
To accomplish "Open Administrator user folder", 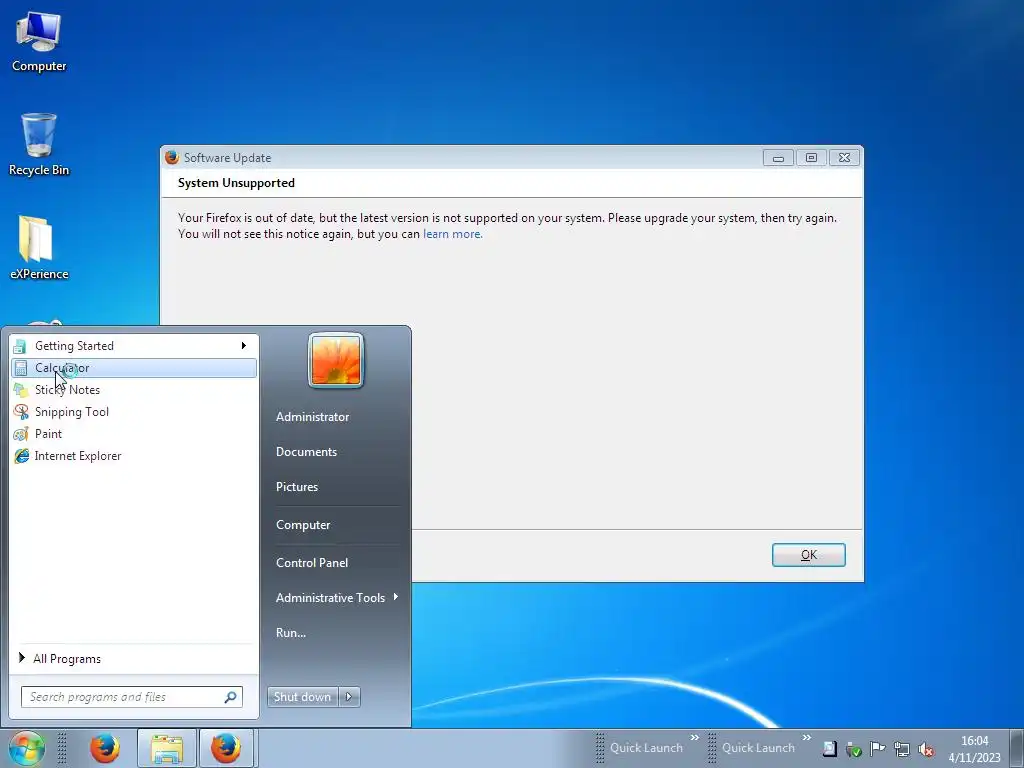I will pos(312,417).
